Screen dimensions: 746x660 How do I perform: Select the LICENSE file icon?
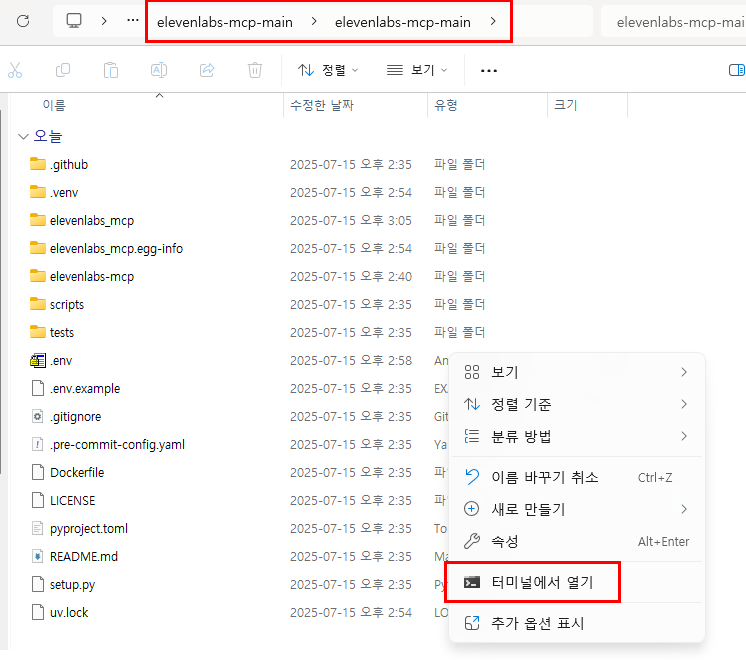38,501
